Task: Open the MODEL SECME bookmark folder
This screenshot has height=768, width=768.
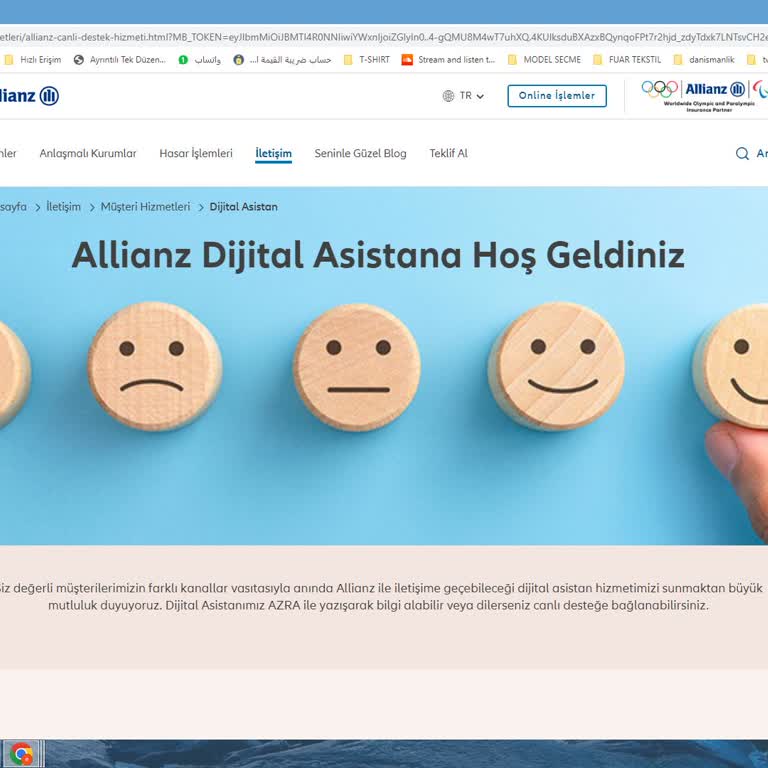Action: 544,60
